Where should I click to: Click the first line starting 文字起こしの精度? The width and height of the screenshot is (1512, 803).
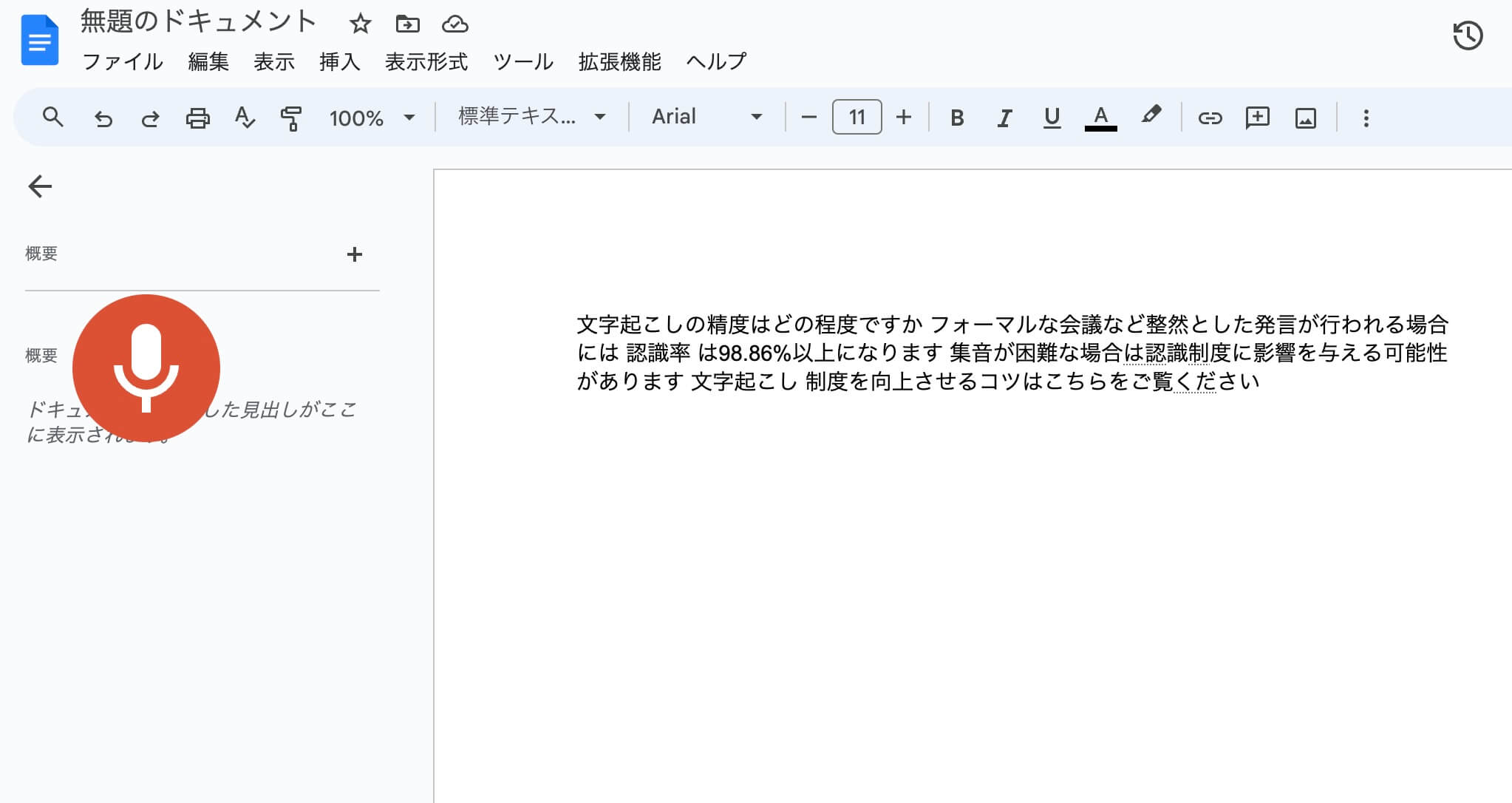1012,324
